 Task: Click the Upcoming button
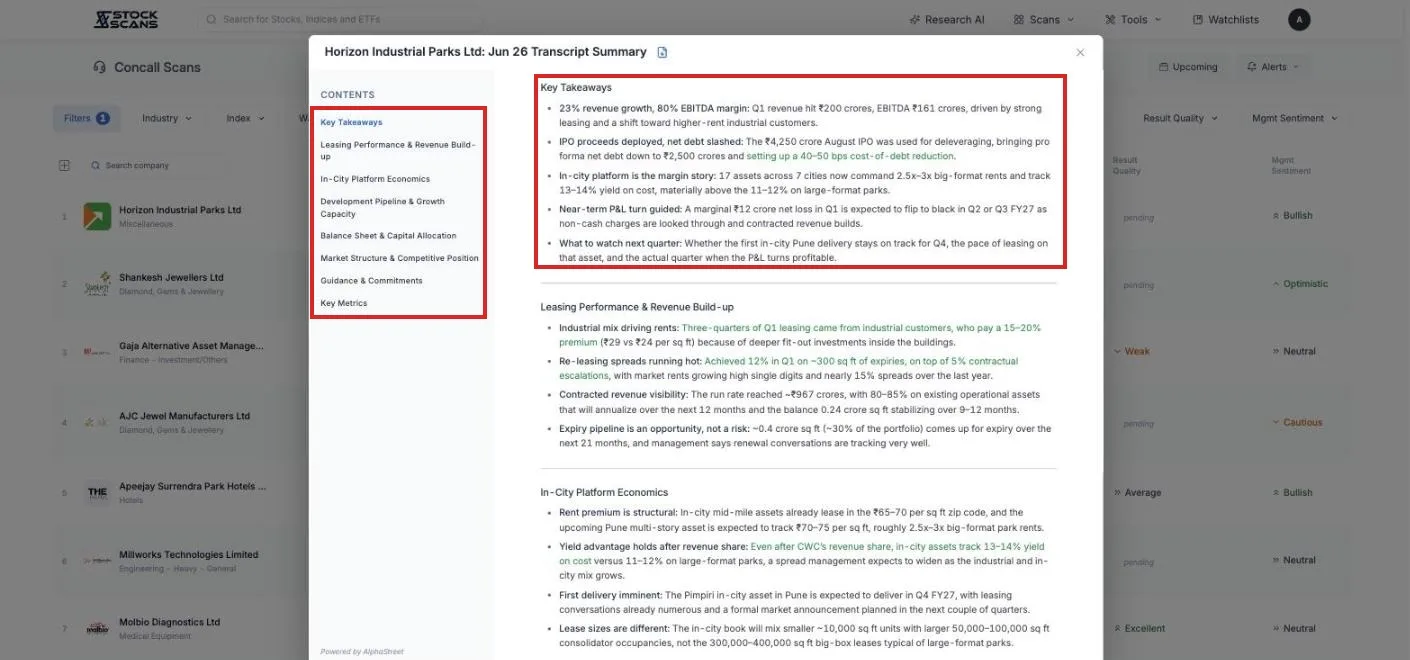[x=1188, y=67]
